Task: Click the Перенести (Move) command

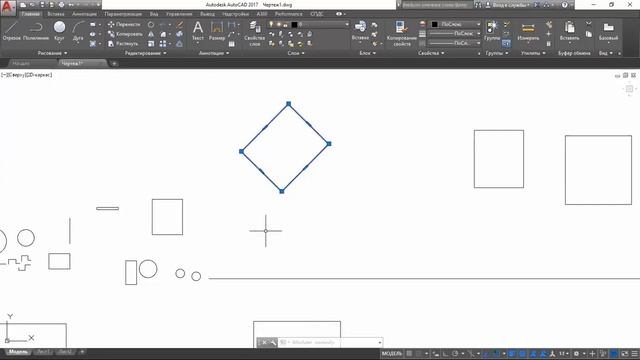Action: [x=124, y=24]
